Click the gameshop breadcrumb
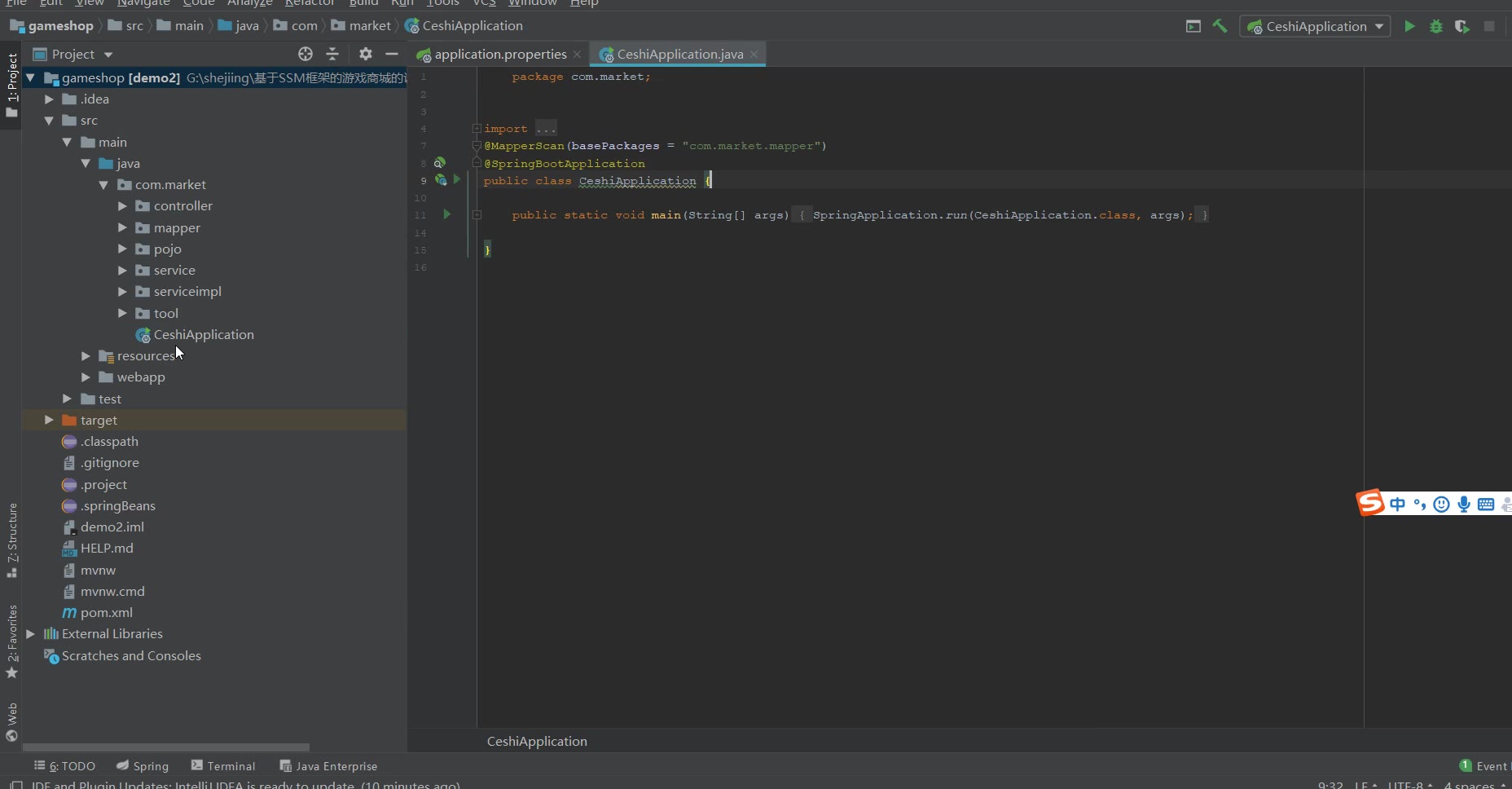Image resolution: width=1512 pixels, height=789 pixels. [60, 26]
